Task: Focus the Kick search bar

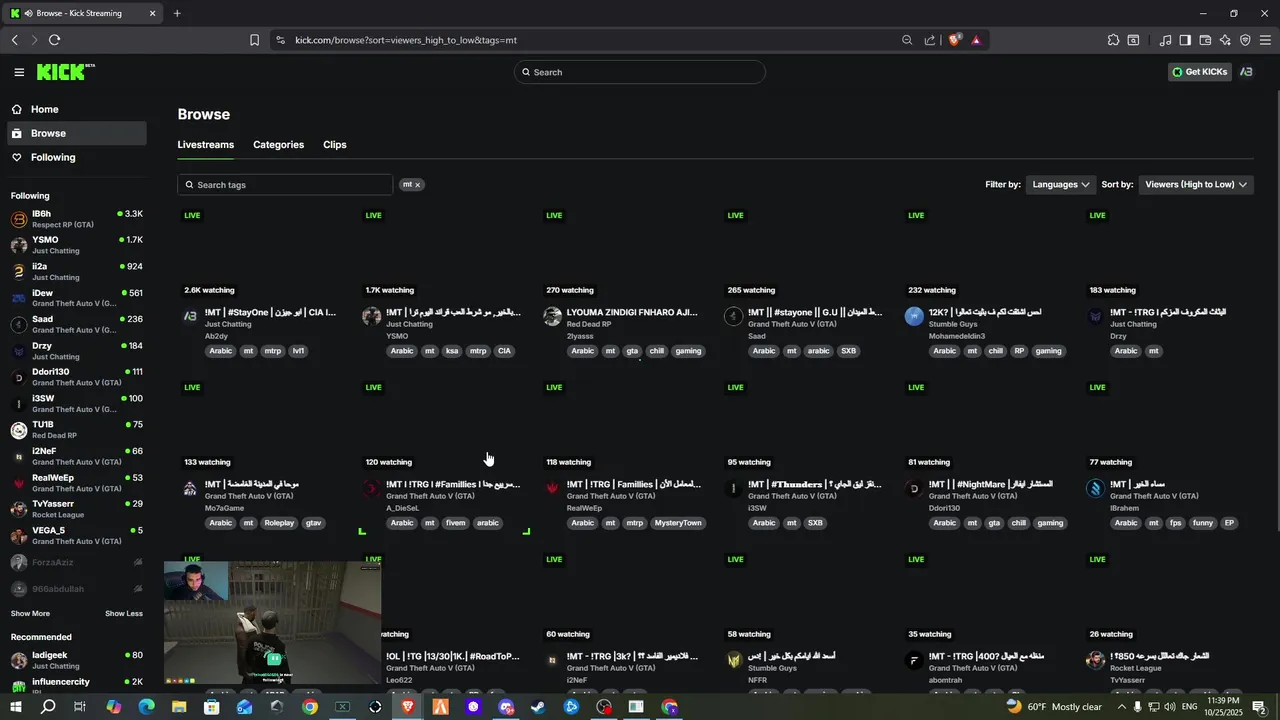Action: pyautogui.click(x=640, y=72)
